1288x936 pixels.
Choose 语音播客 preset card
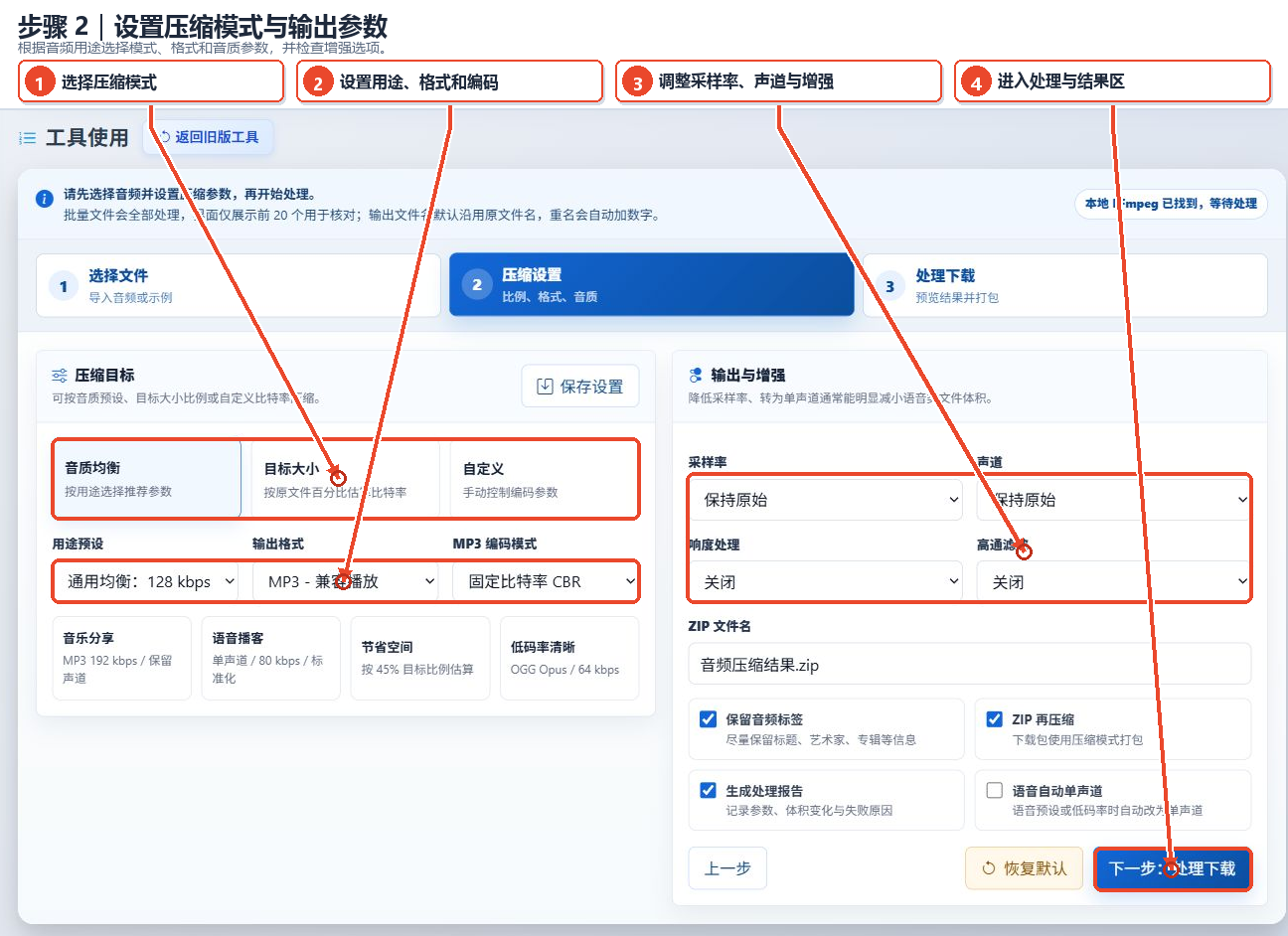pyautogui.click(x=271, y=658)
